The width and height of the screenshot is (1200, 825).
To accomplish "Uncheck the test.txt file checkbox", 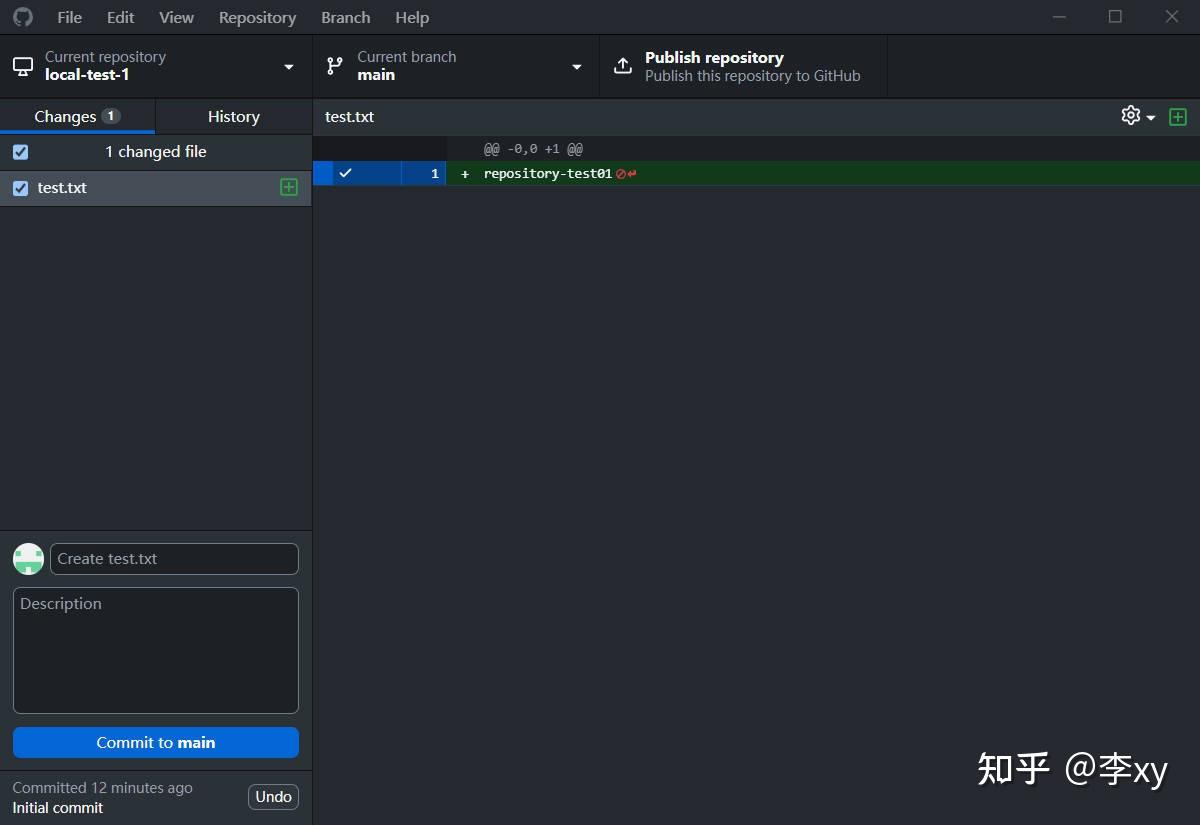I will click(x=20, y=187).
